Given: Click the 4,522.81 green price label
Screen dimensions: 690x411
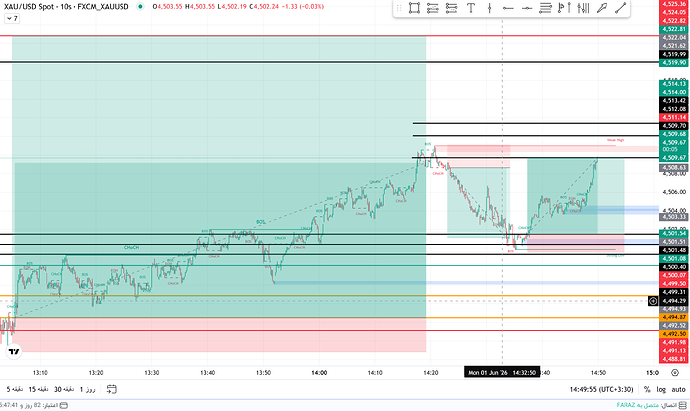Looking at the screenshot, I should (674, 29).
